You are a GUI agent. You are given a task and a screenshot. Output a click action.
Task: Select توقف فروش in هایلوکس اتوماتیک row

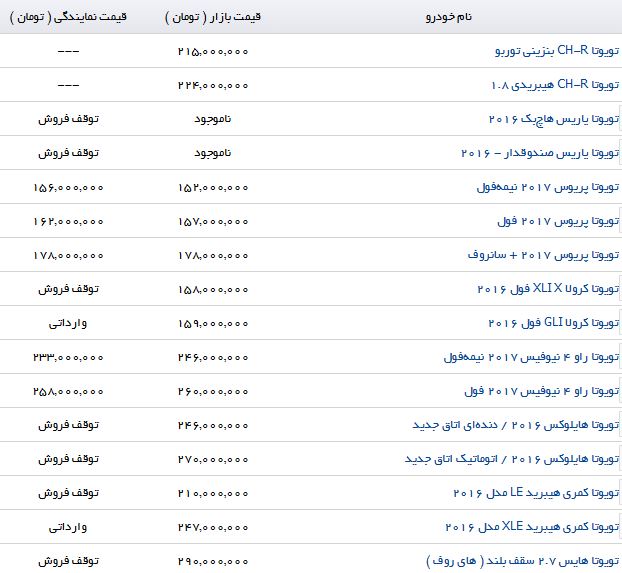(x=68, y=459)
